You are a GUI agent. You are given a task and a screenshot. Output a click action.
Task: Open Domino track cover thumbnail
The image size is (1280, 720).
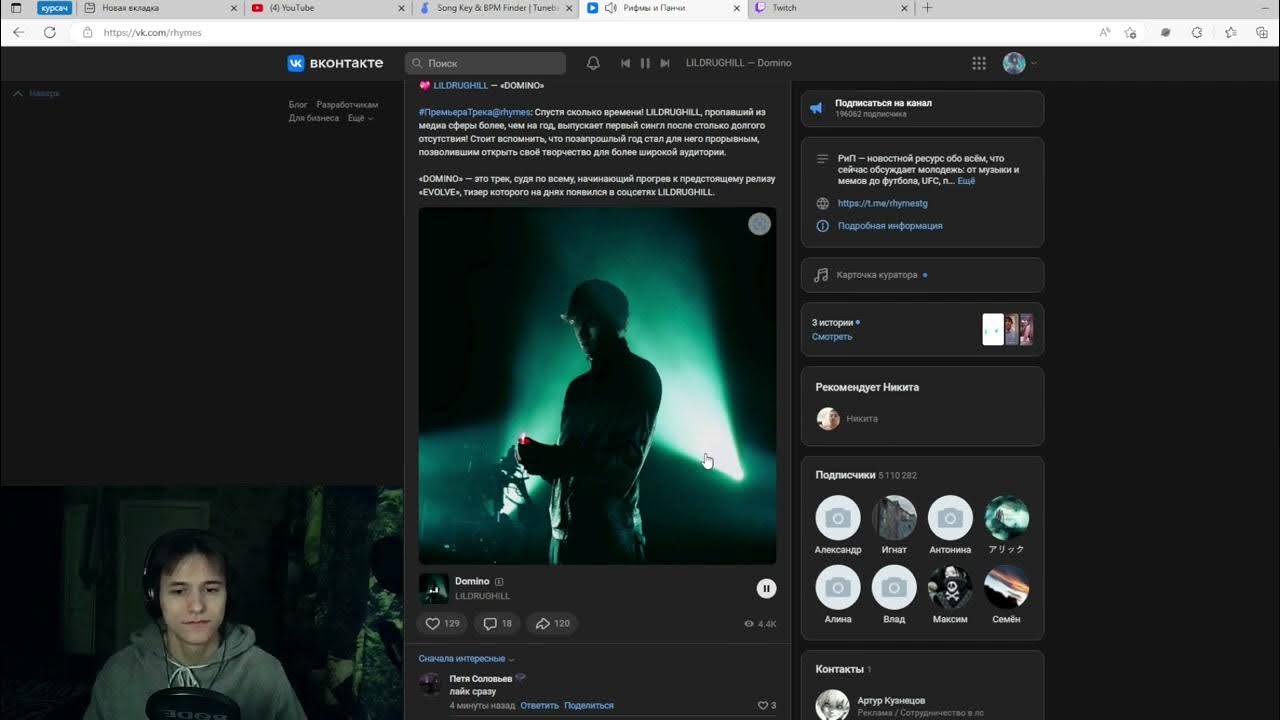pos(433,588)
